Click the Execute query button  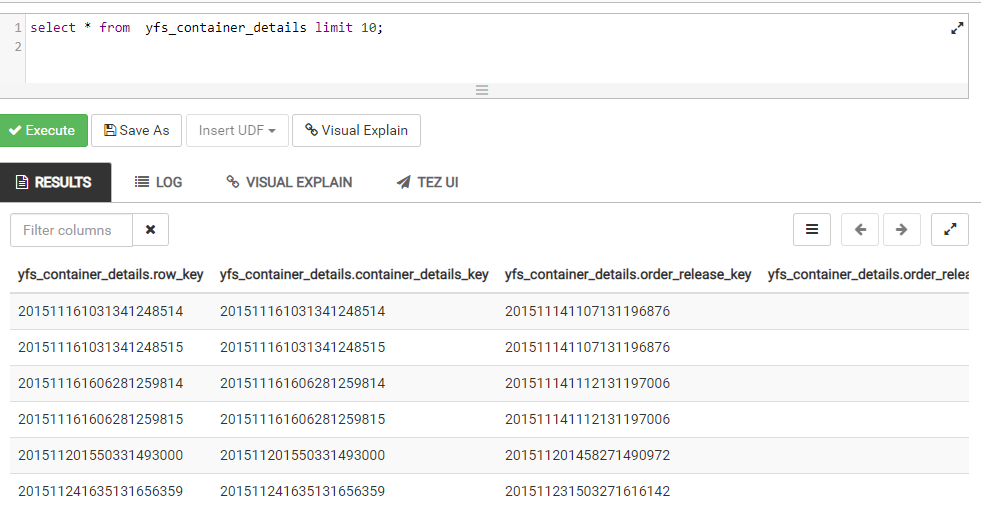click(43, 130)
